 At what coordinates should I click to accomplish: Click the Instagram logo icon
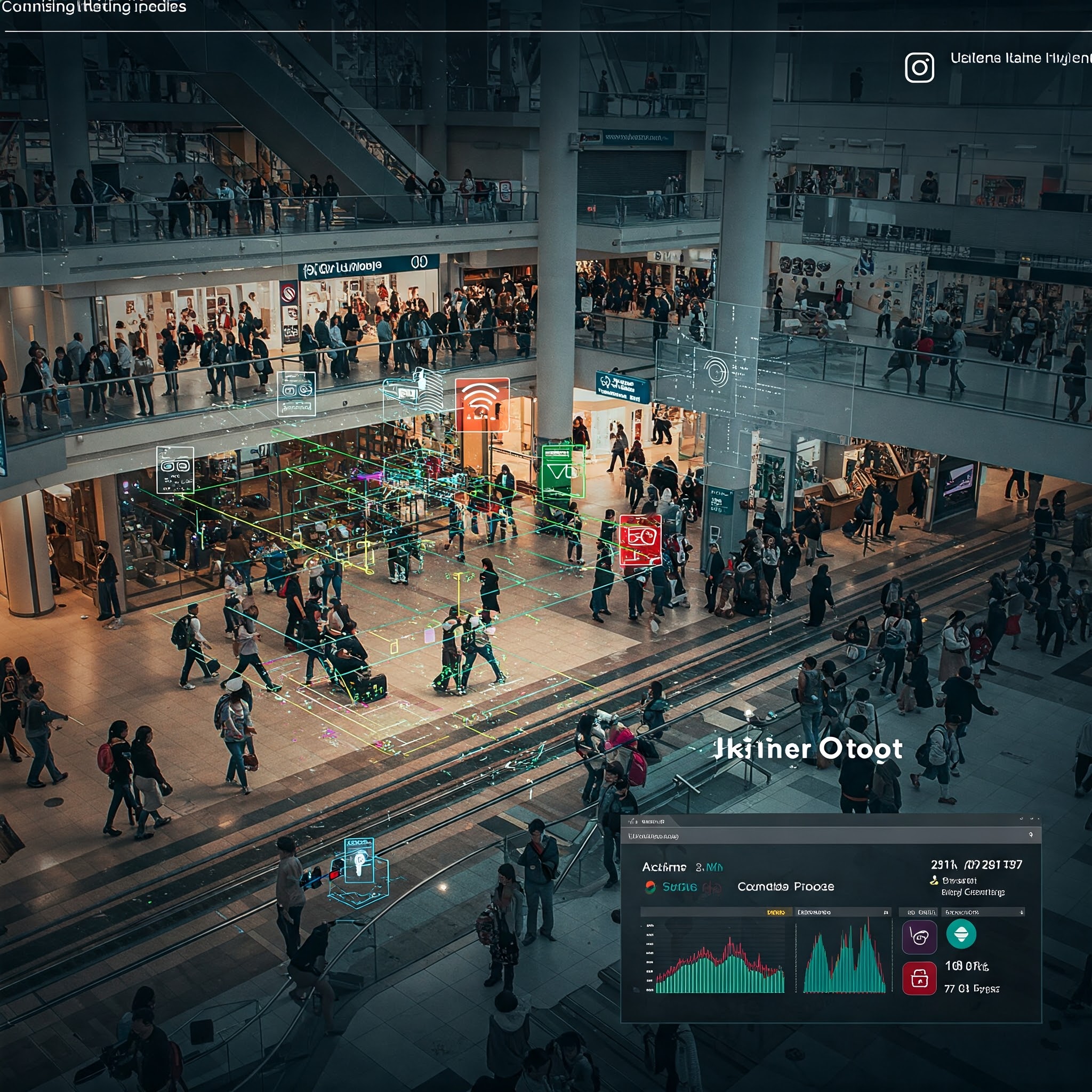(920, 68)
